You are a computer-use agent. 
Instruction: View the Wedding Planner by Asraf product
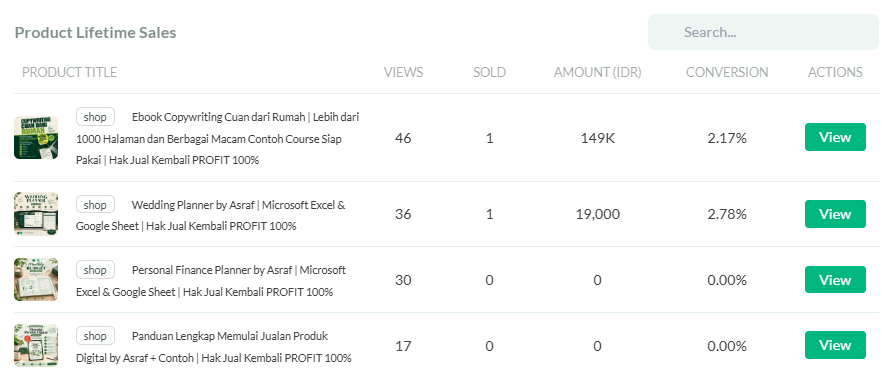pyautogui.click(x=835, y=214)
